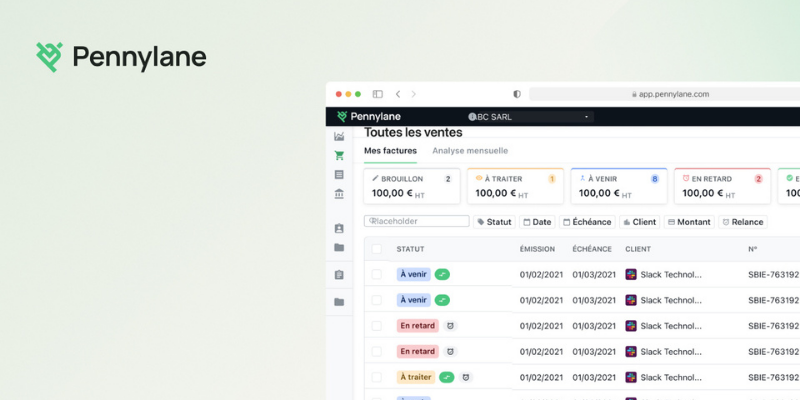Viewport: 800px width, 400px height.
Task: Open the bottom-most folder icon in sidebar
Action: [339, 302]
